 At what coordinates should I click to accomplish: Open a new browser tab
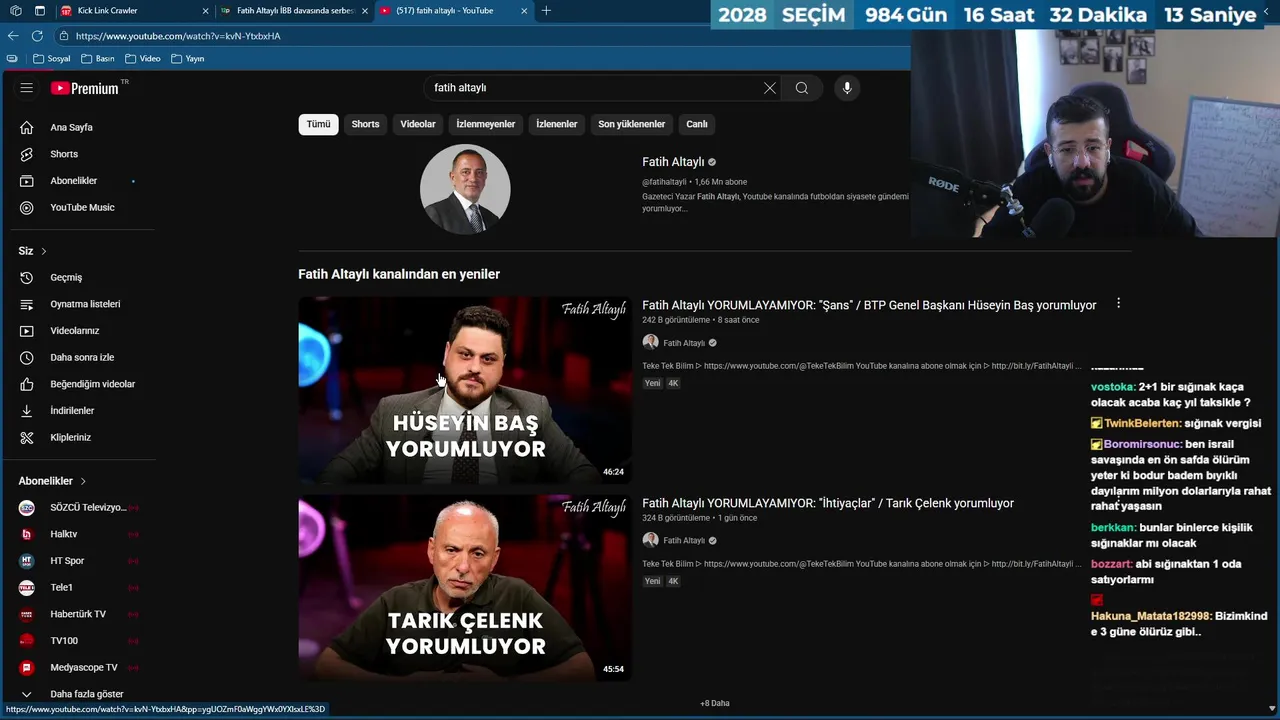546,11
